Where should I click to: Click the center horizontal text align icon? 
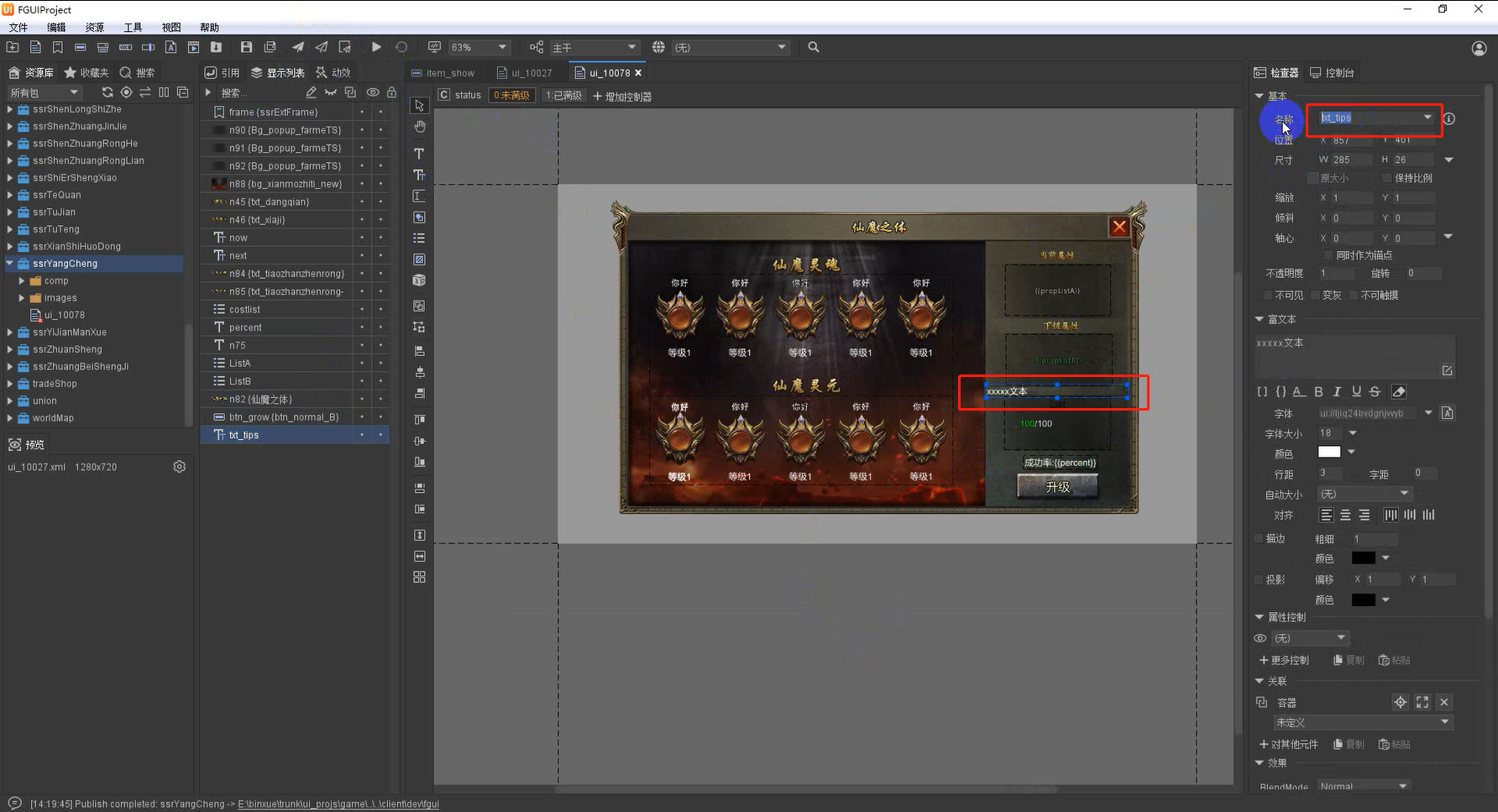point(1345,515)
